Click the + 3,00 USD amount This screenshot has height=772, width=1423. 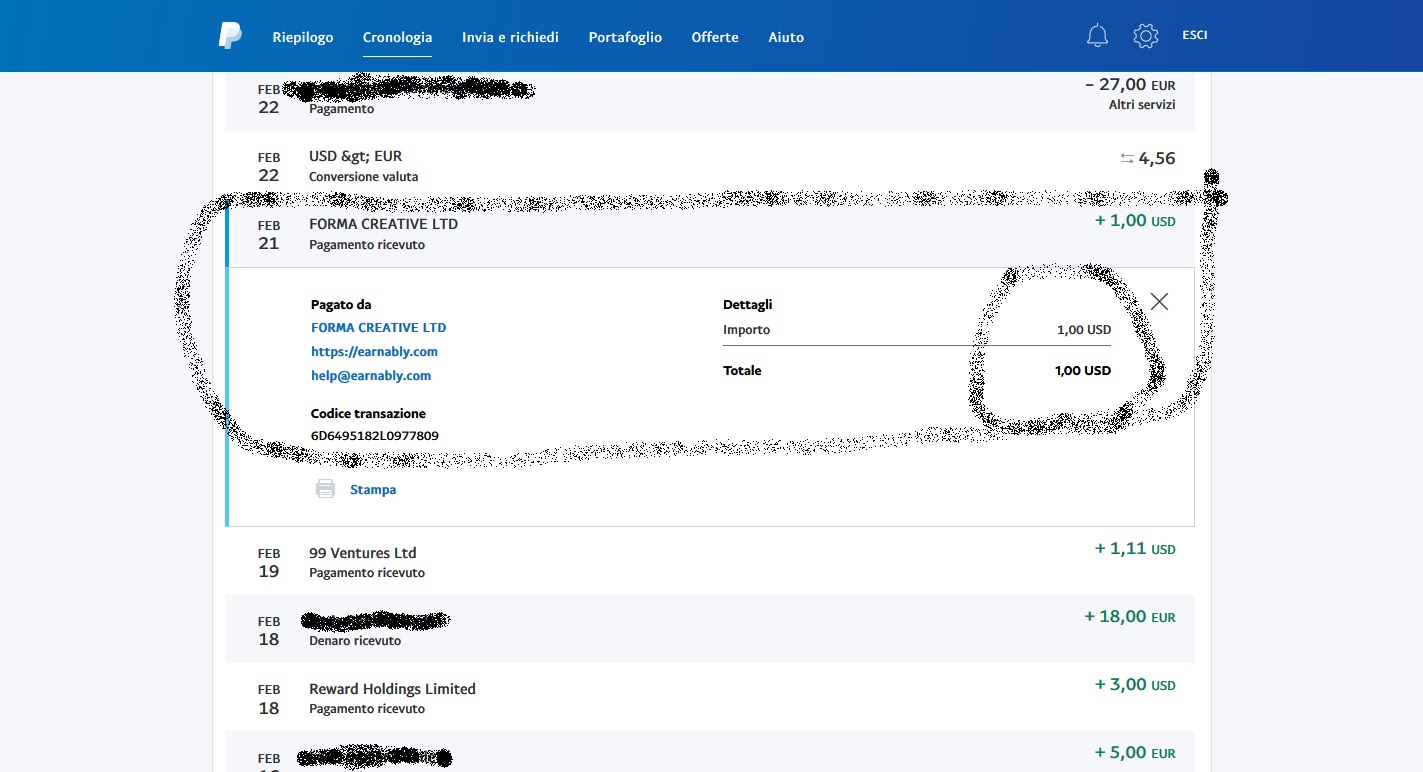tap(1135, 685)
